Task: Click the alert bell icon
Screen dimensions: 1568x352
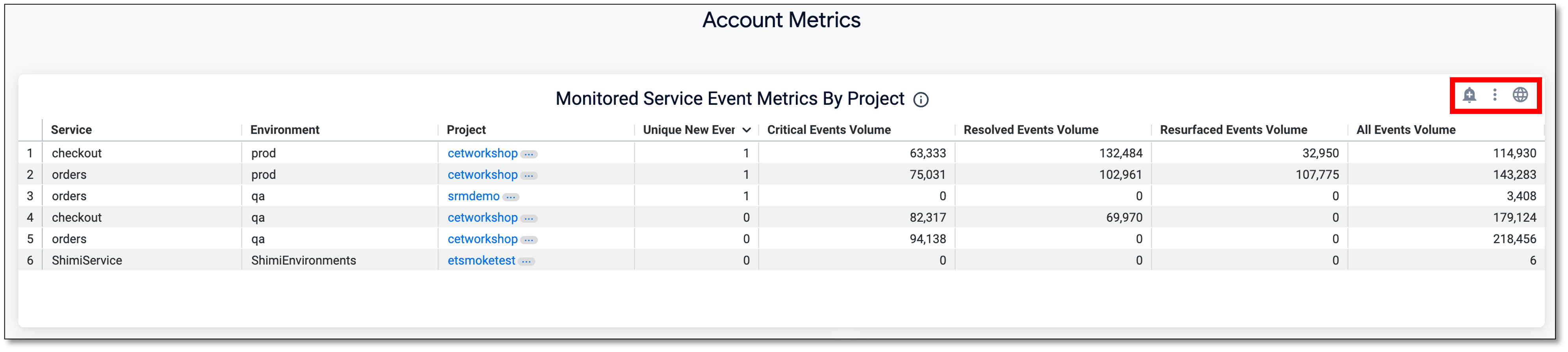Action: tap(1470, 95)
